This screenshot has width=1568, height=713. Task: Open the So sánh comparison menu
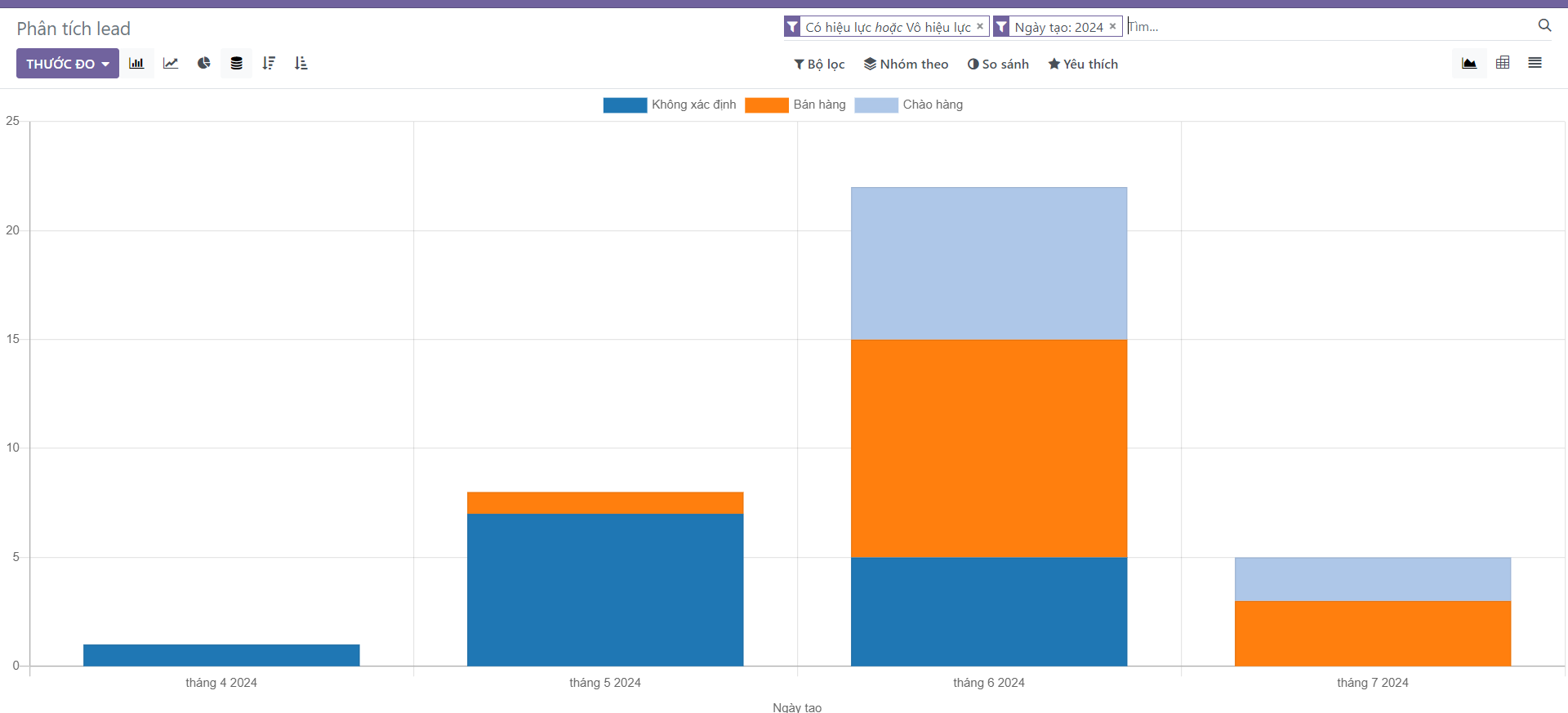click(998, 64)
